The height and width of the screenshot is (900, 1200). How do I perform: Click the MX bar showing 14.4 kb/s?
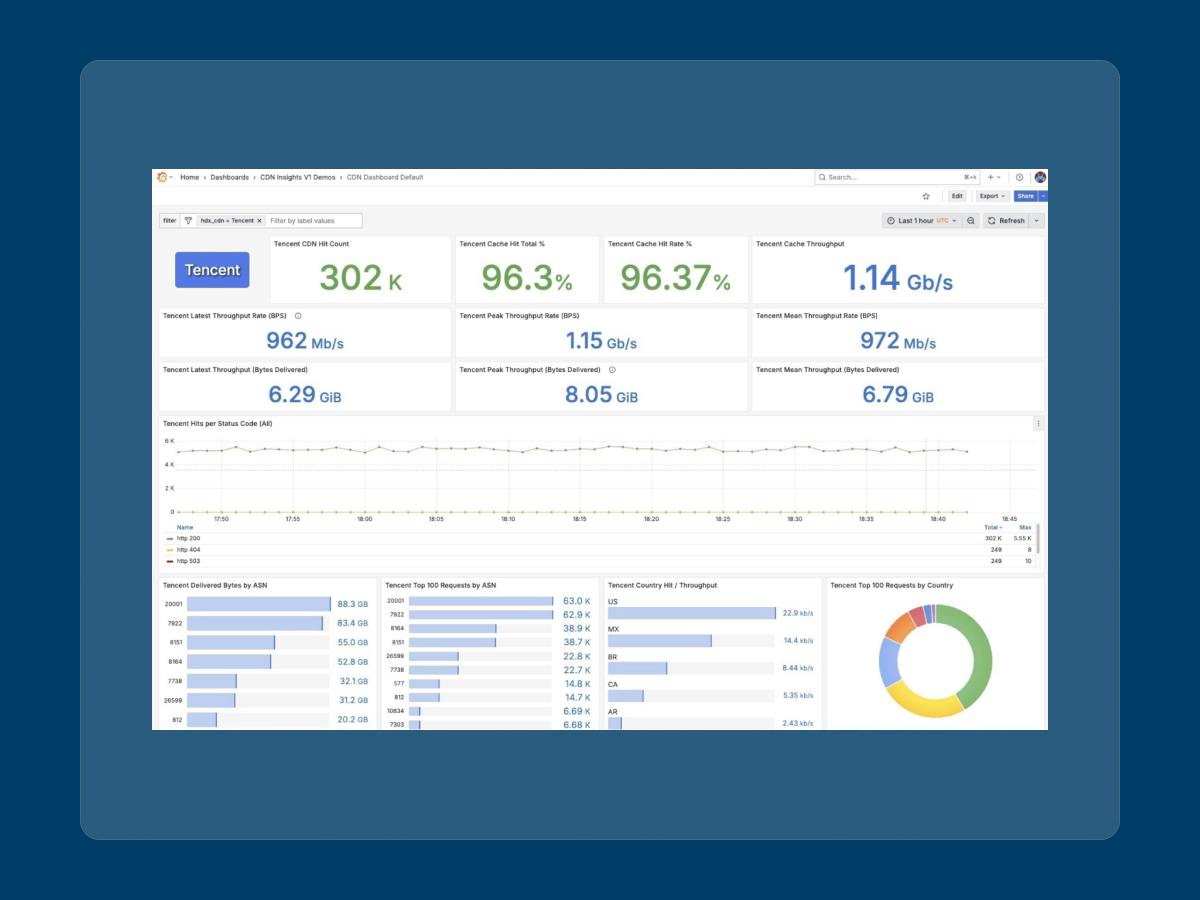coord(660,640)
